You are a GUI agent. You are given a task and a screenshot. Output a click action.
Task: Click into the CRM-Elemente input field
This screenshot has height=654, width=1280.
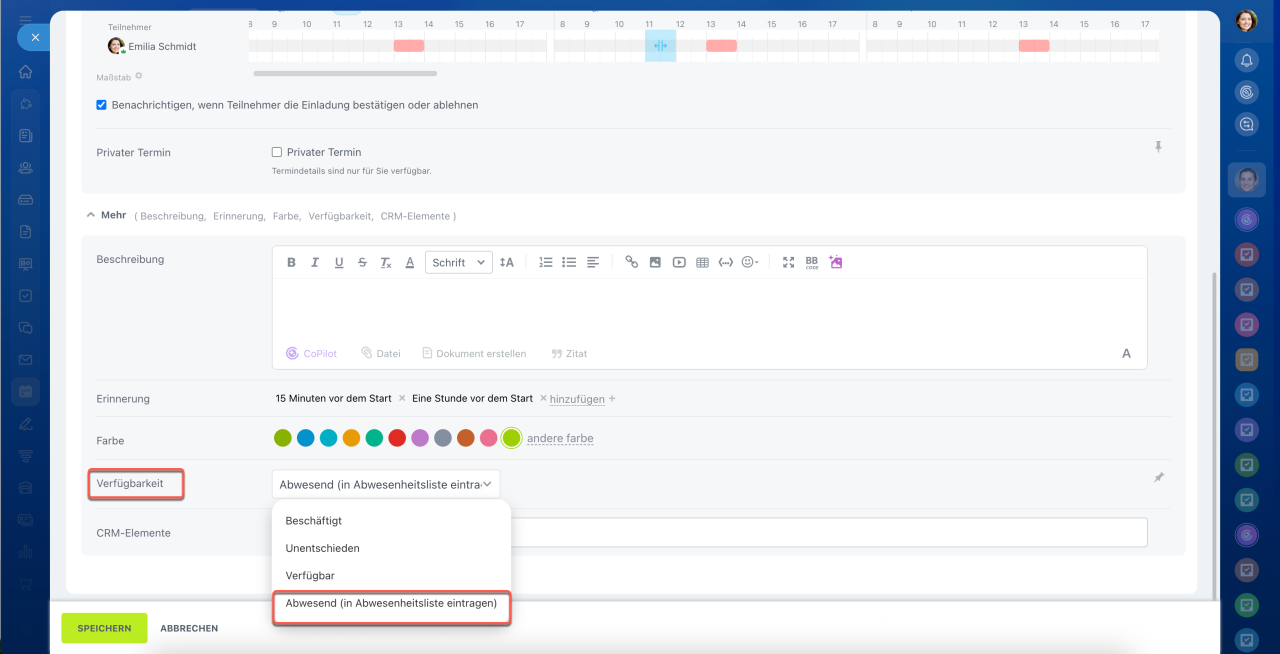(828, 532)
